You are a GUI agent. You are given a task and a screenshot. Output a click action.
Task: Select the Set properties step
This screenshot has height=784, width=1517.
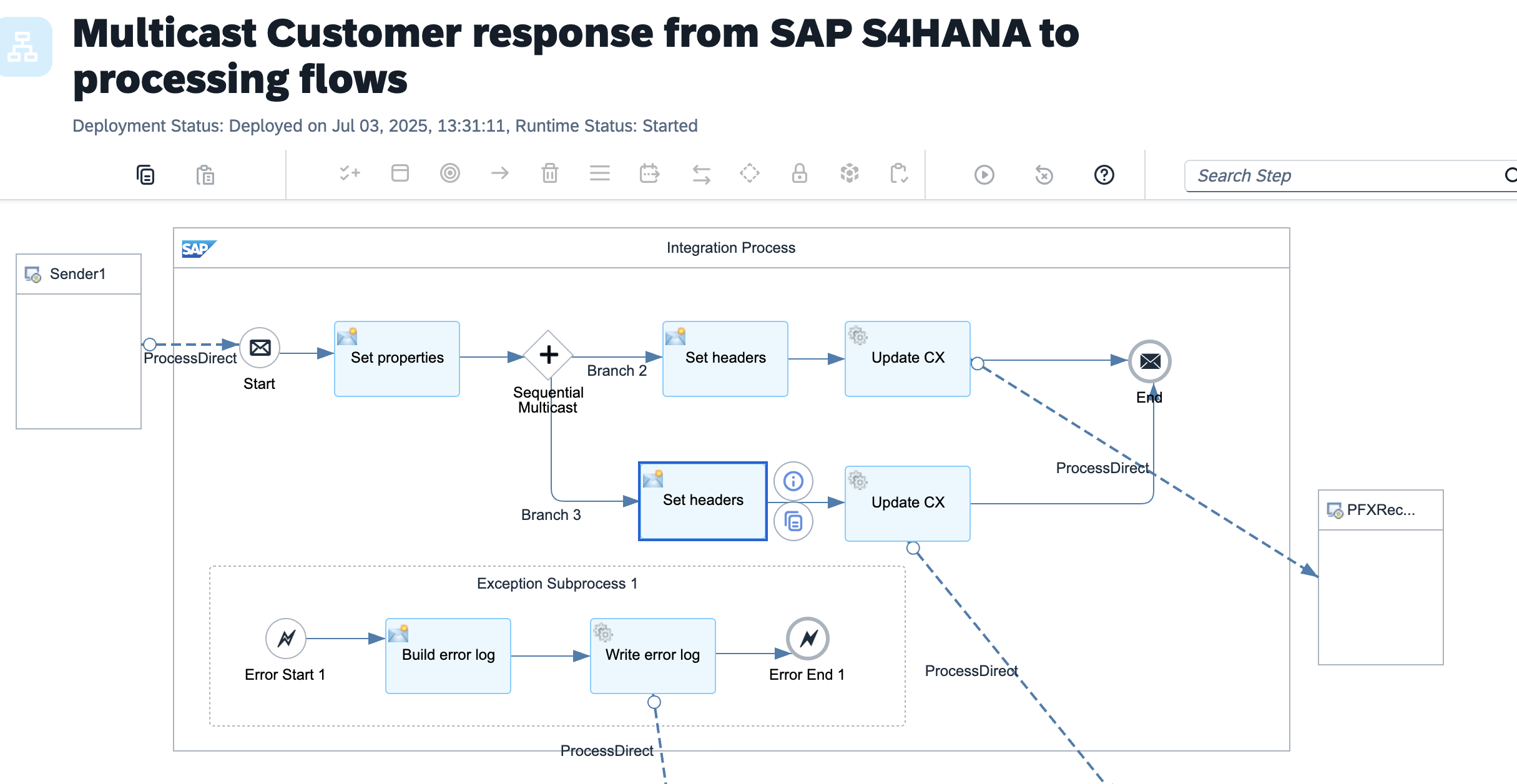tap(397, 358)
